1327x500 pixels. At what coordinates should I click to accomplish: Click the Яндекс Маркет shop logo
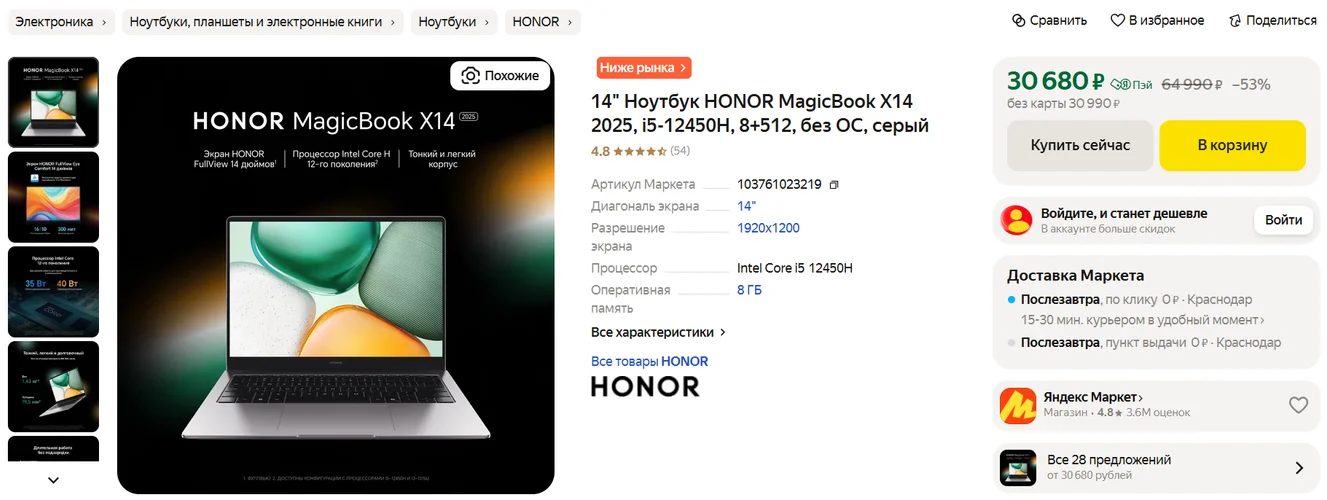click(1018, 405)
